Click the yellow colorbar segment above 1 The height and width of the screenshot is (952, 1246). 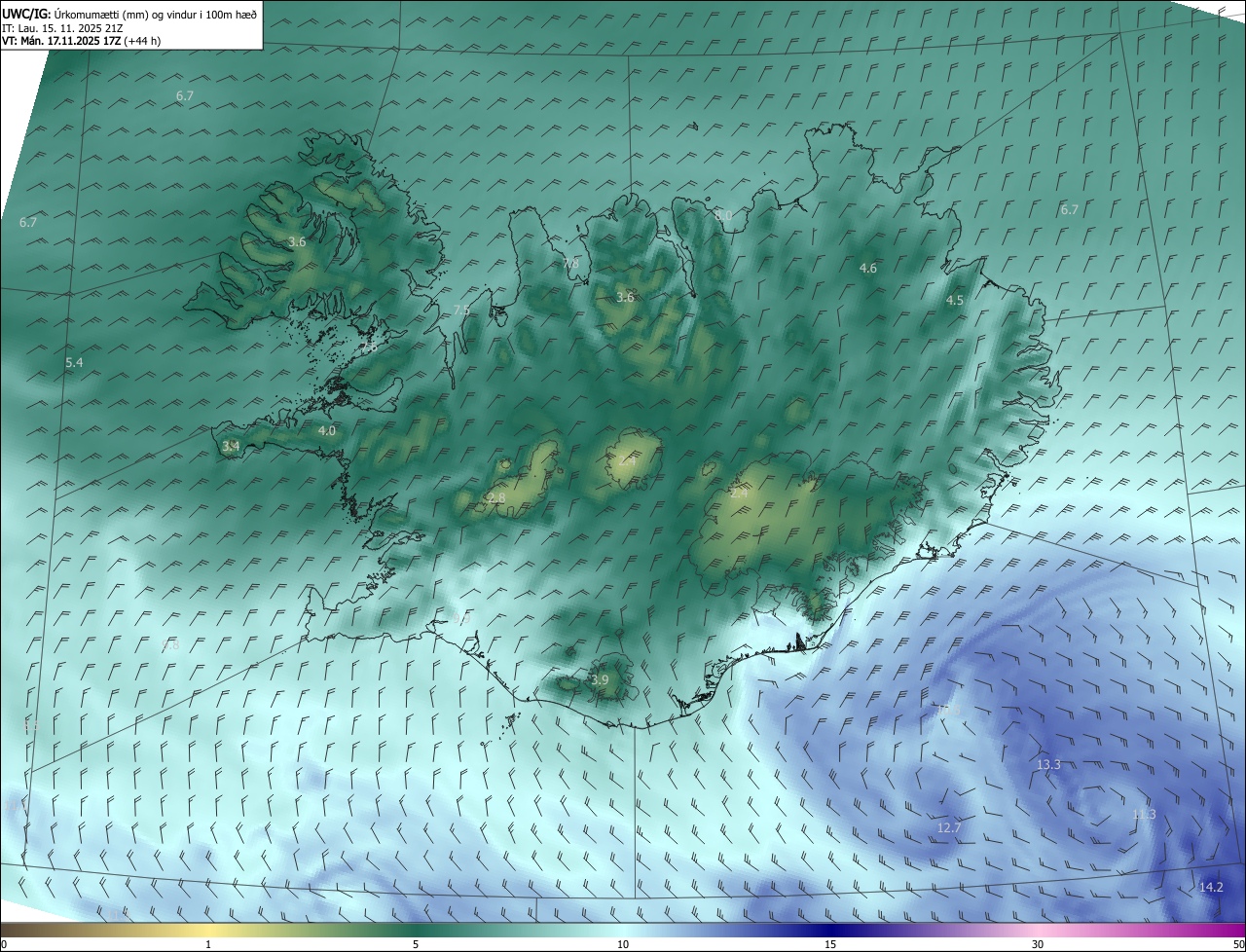(208, 930)
